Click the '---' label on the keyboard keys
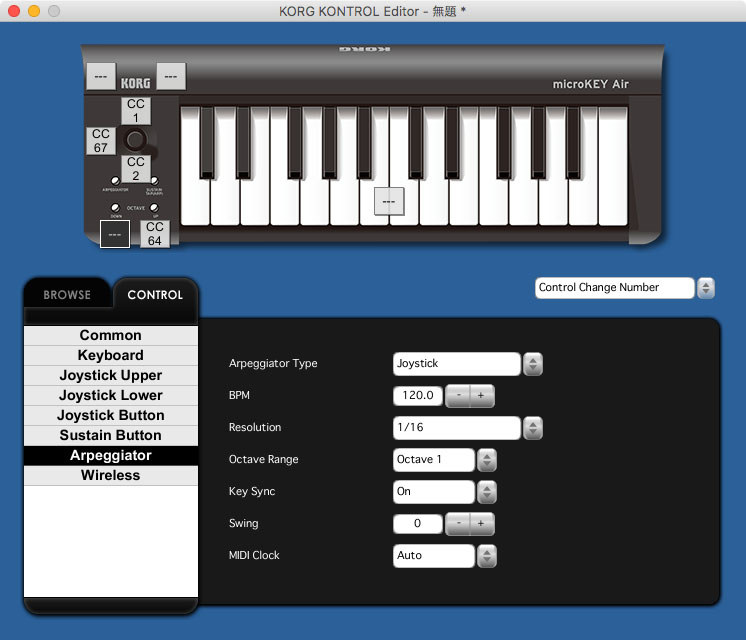 pos(389,201)
